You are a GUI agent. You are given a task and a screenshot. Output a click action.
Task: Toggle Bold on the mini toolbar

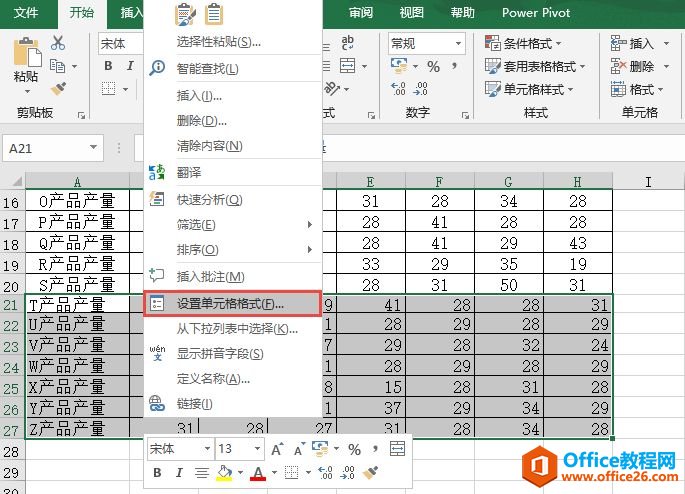[157, 473]
